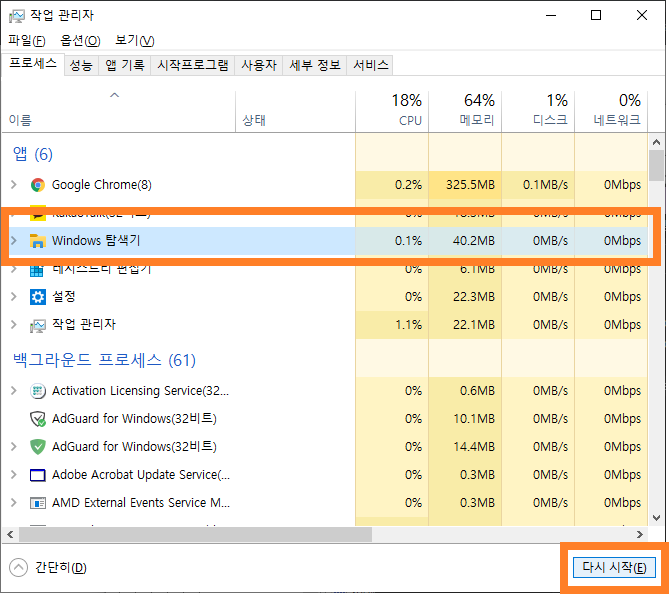Click the vertical scrollbar down arrow
The image size is (672, 600).
(657, 518)
